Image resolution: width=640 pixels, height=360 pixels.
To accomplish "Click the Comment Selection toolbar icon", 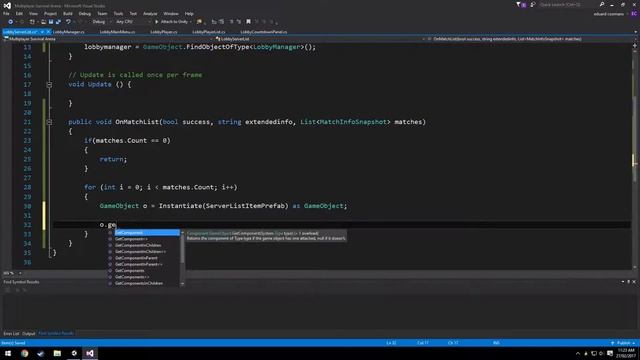I will 231,22.
